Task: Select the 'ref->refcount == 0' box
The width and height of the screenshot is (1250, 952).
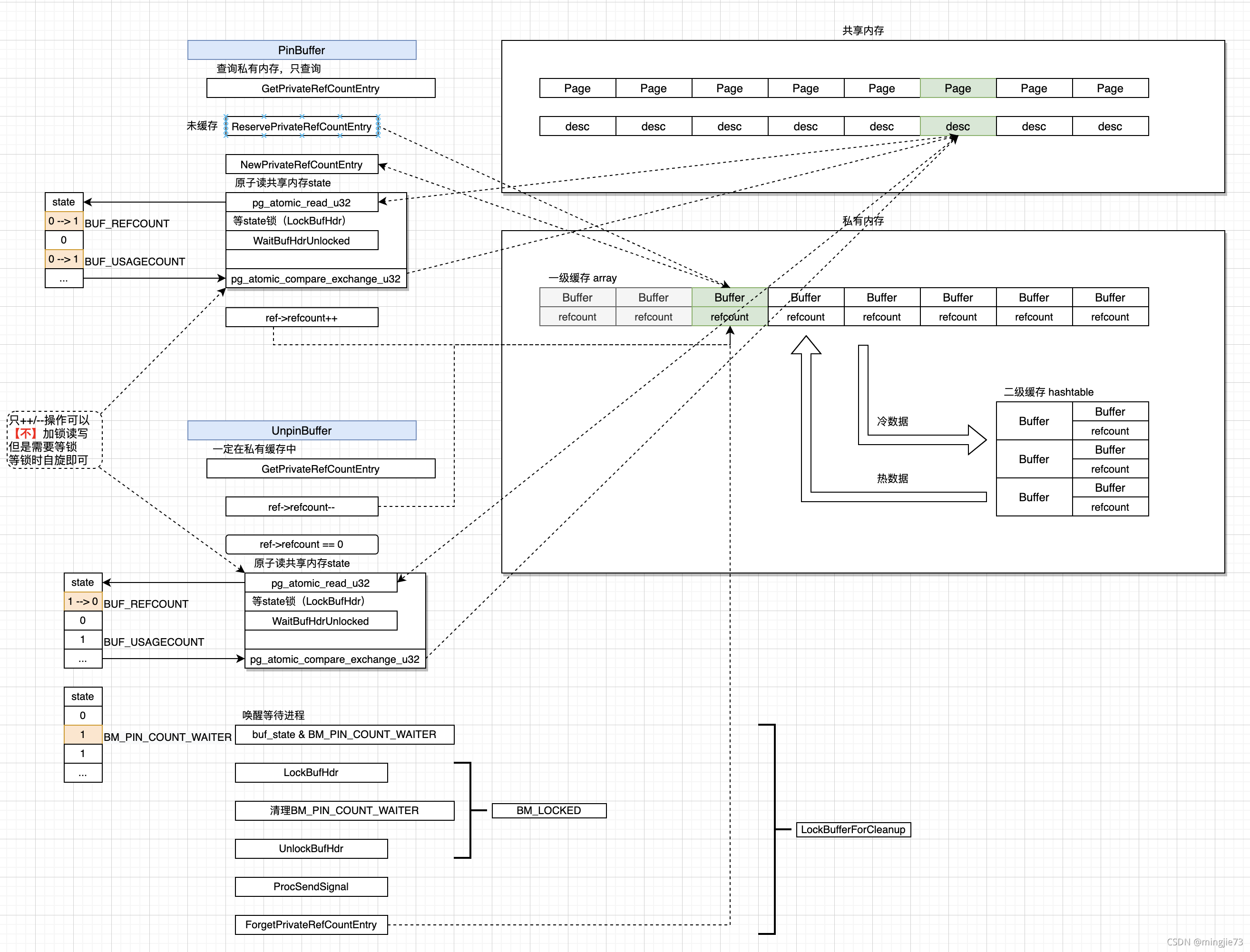Action: (x=302, y=544)
